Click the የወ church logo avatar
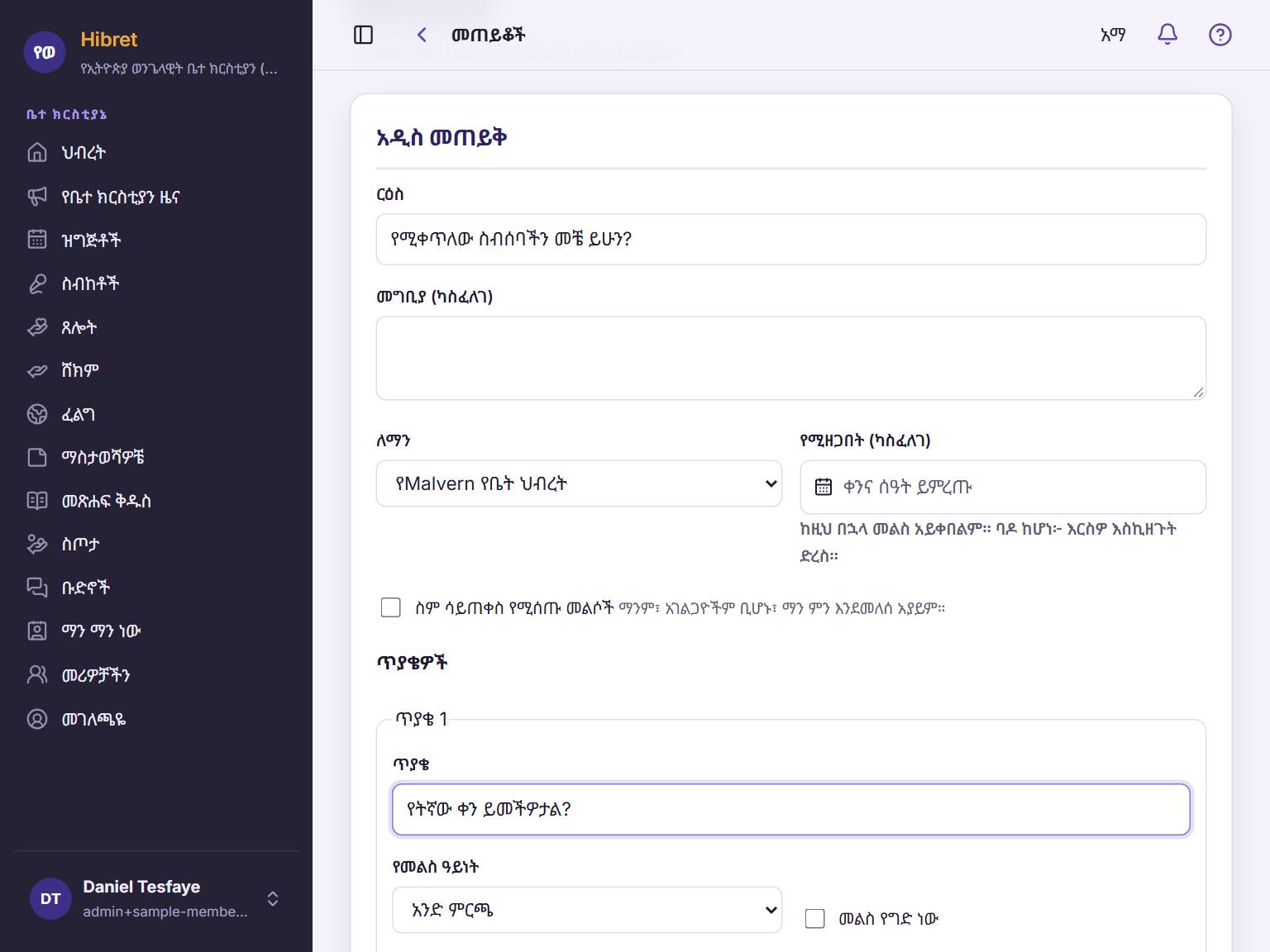This screenshot has width=1270, height=952. 45,52
